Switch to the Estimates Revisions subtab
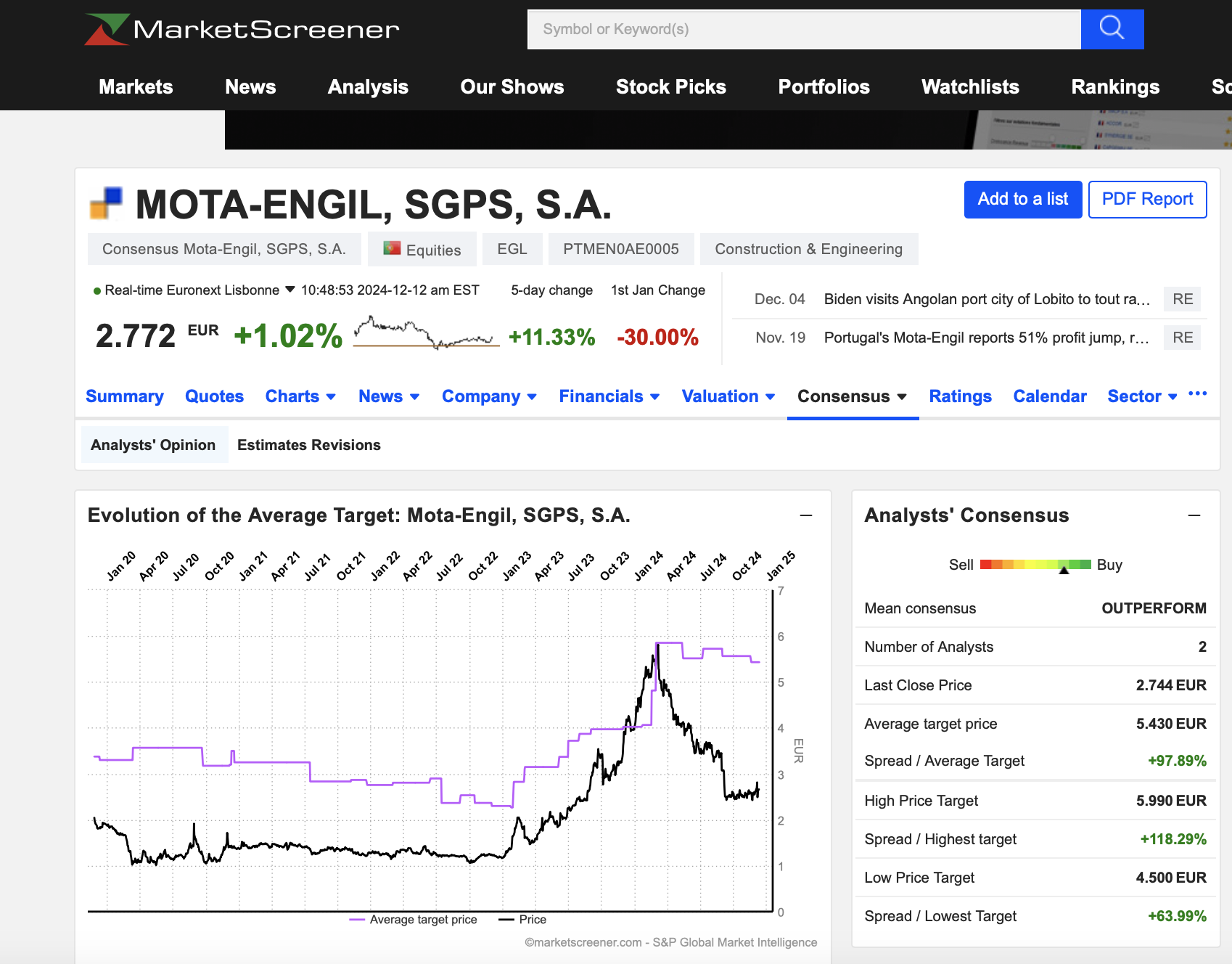The width and height of the screenshot is (1232, 964). (x=308, y=445)
